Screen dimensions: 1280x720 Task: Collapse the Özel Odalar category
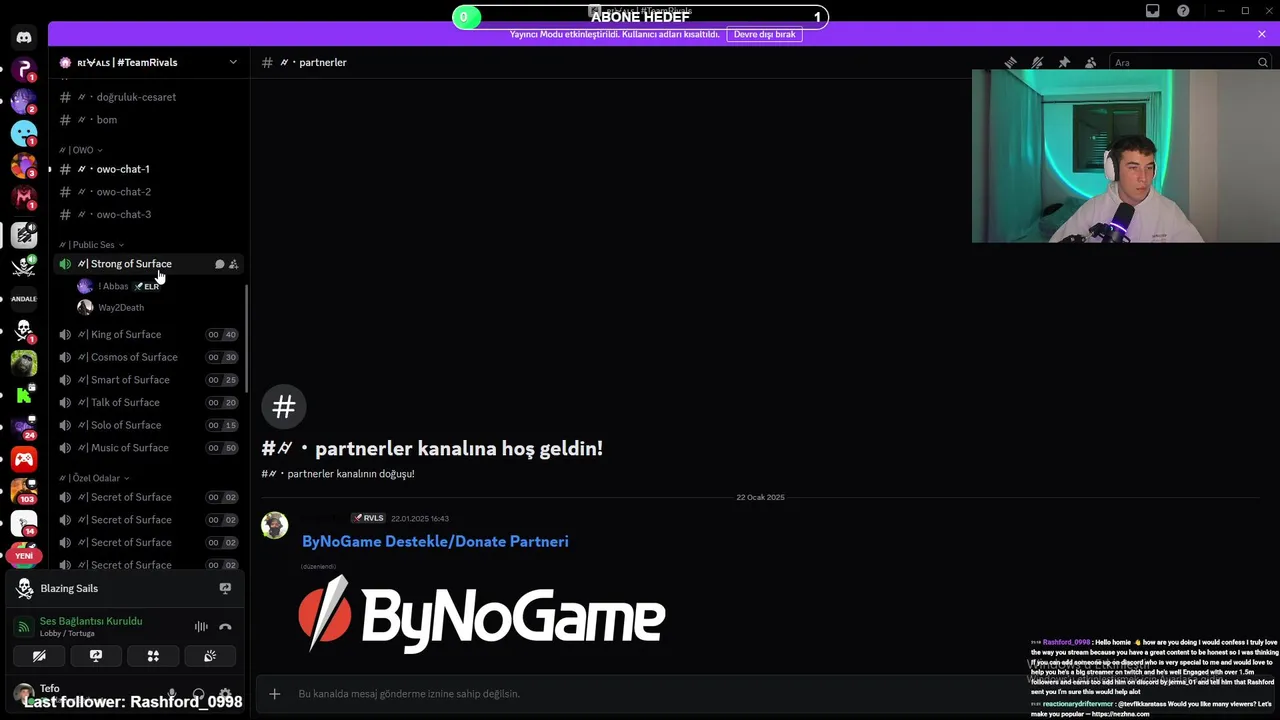(x=95, y=478)
